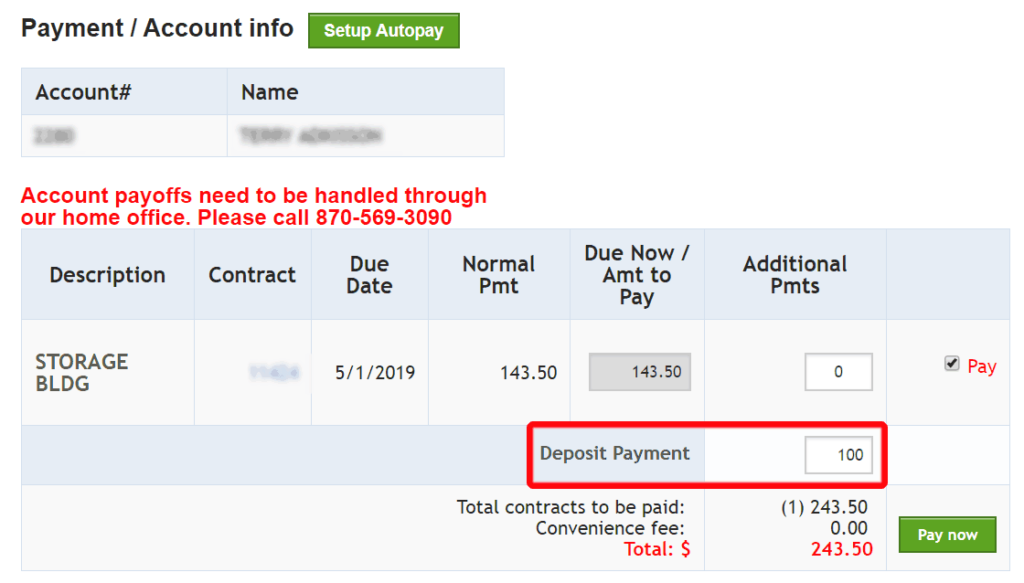Click the Deposit Payment label
Image resolution: width=1024 pixels, height=583 pixels.
[x=614, y=453]
